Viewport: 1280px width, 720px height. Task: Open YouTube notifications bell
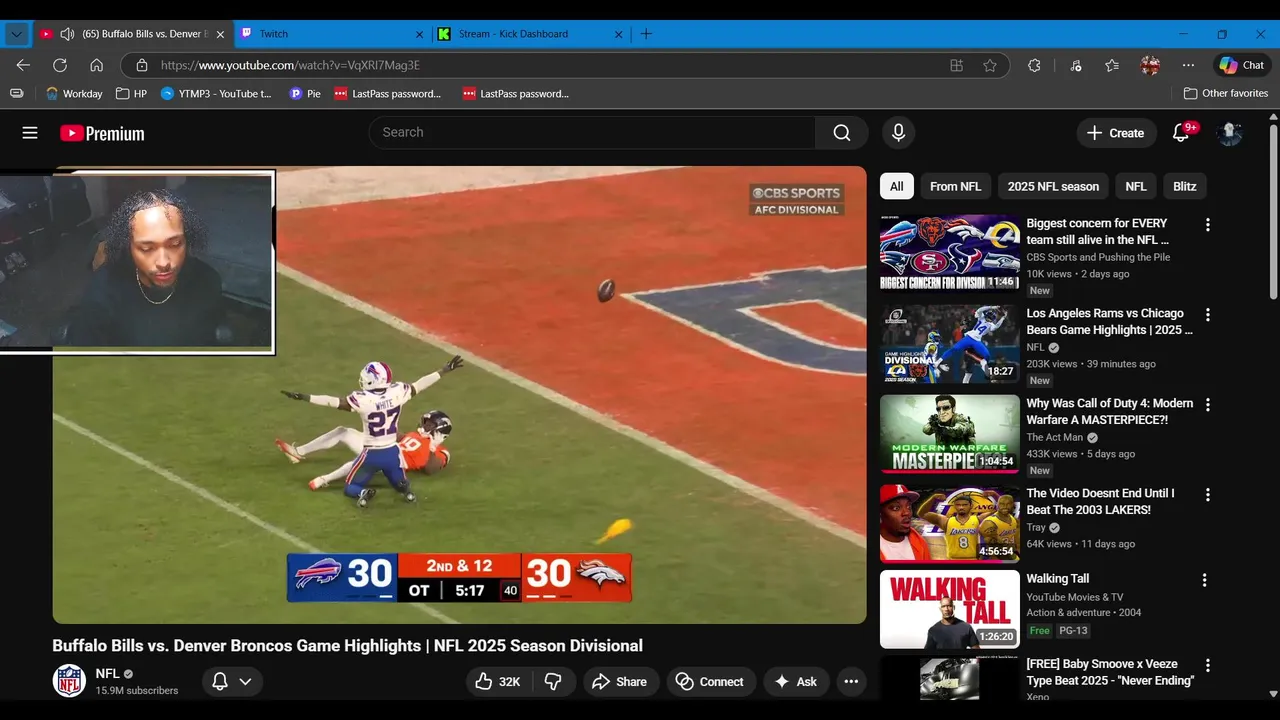pyautogui.click(x=1181, y=133)
